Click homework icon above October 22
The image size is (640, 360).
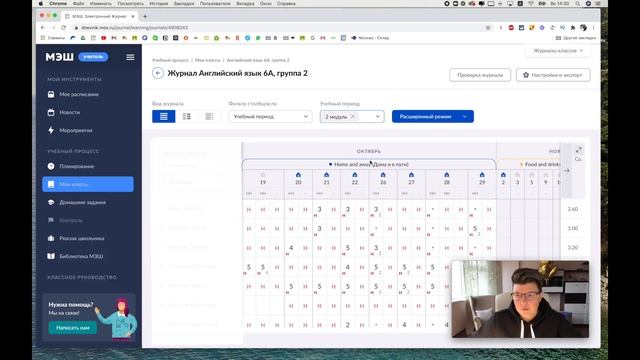click(355, 175)
